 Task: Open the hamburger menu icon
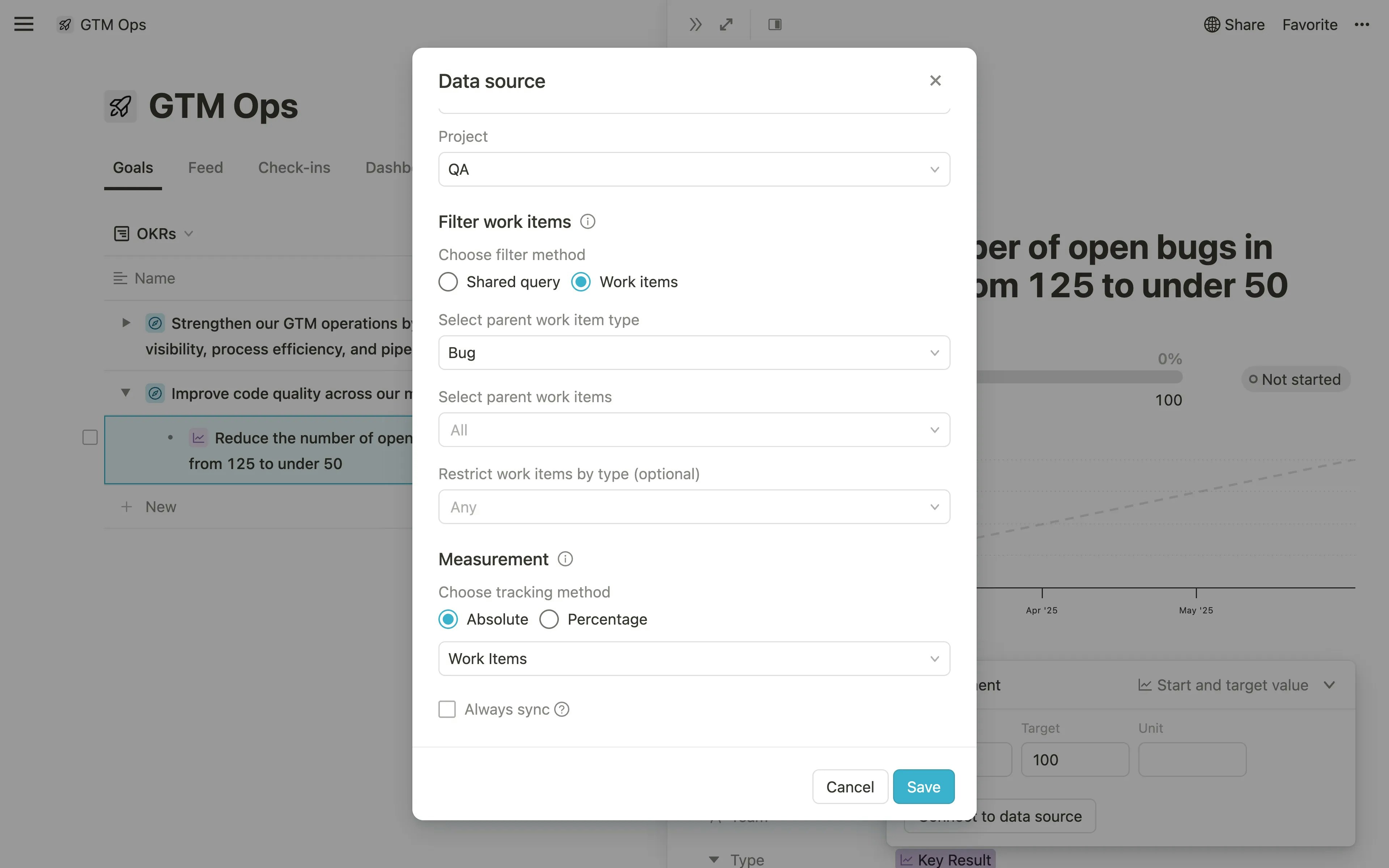[24, 24]
